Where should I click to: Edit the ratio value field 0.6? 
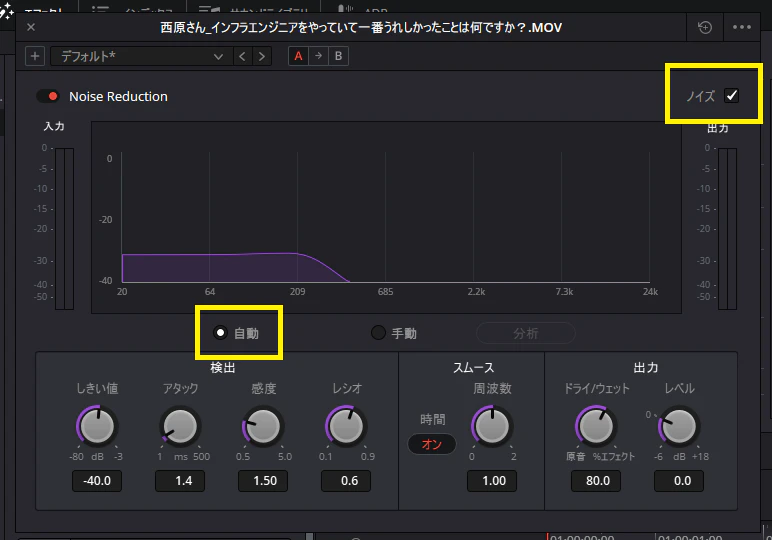[x=347, y=481]
